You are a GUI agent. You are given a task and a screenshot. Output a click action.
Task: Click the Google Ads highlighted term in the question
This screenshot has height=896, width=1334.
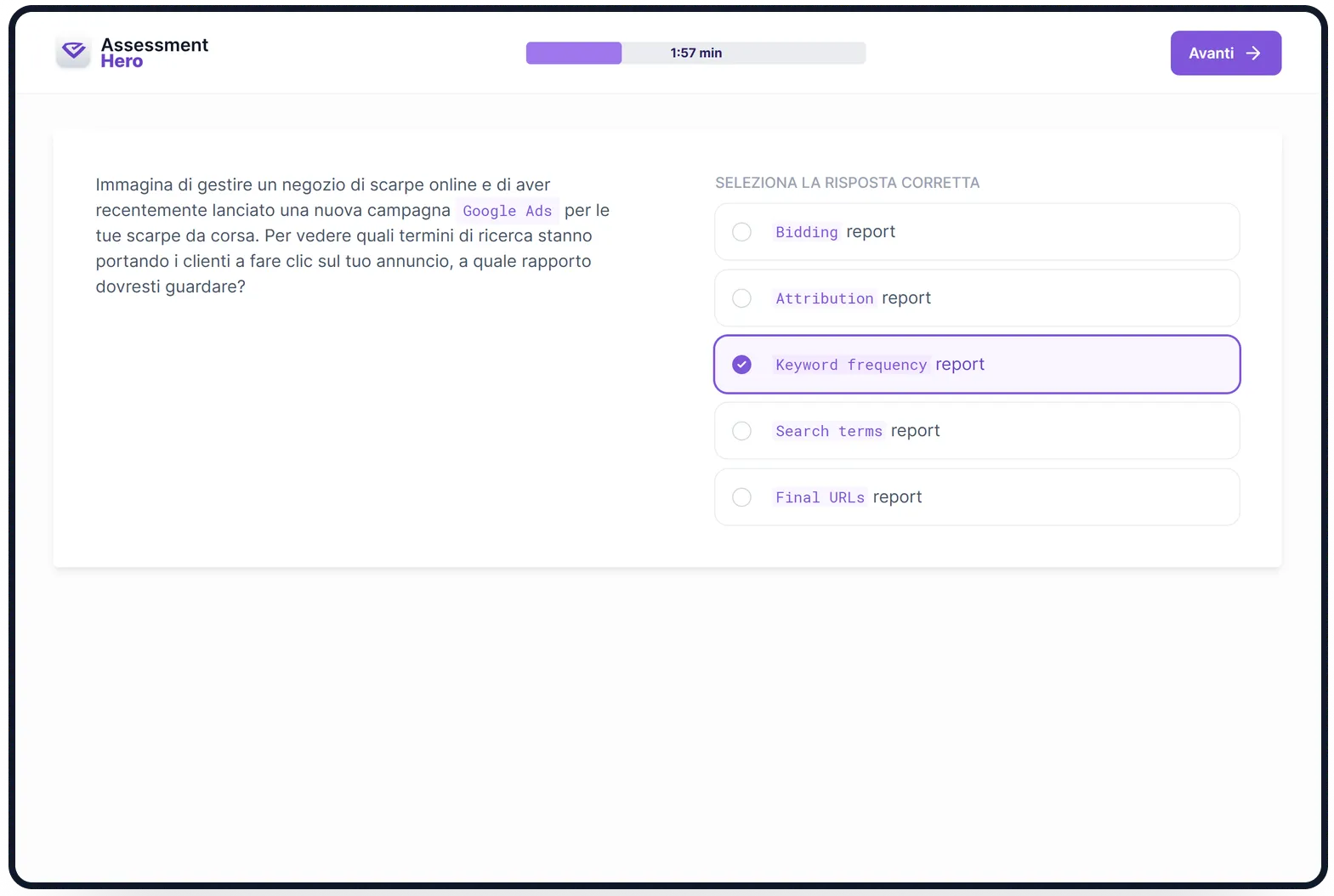507,210
